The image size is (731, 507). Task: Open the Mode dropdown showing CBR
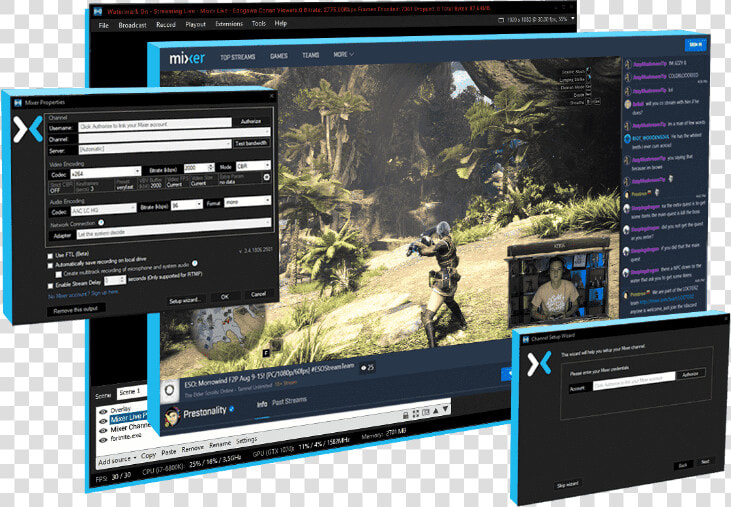point(253,165)
